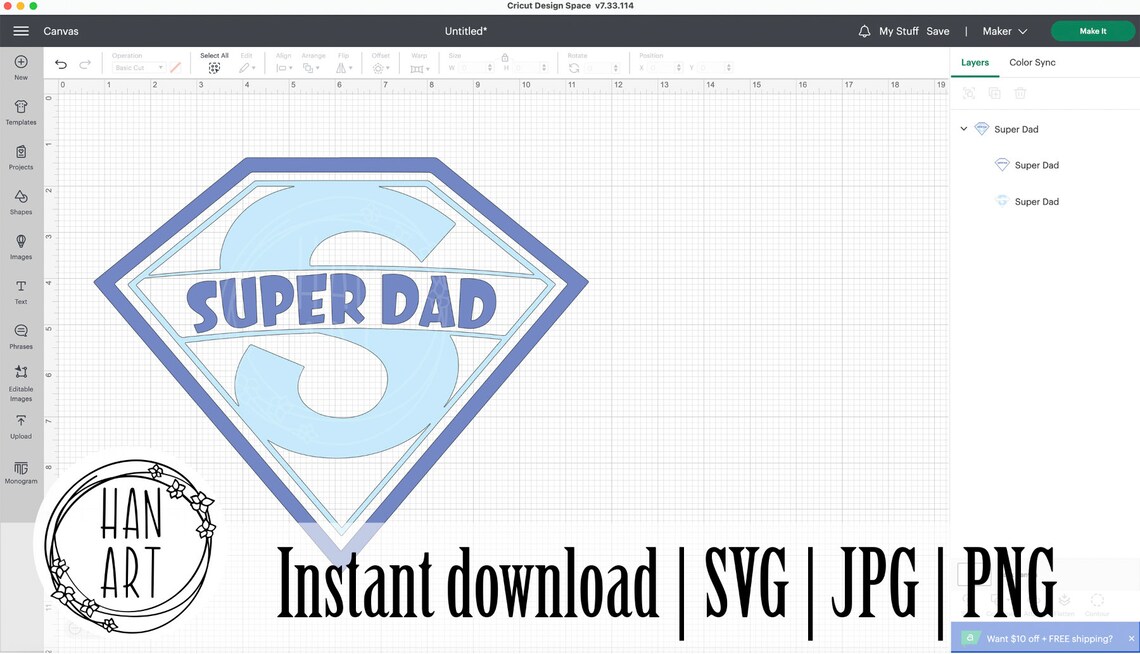1140x654 pixels.
Task: Click the Undo arrow in the toolbar
Action: tap(60, 63)
